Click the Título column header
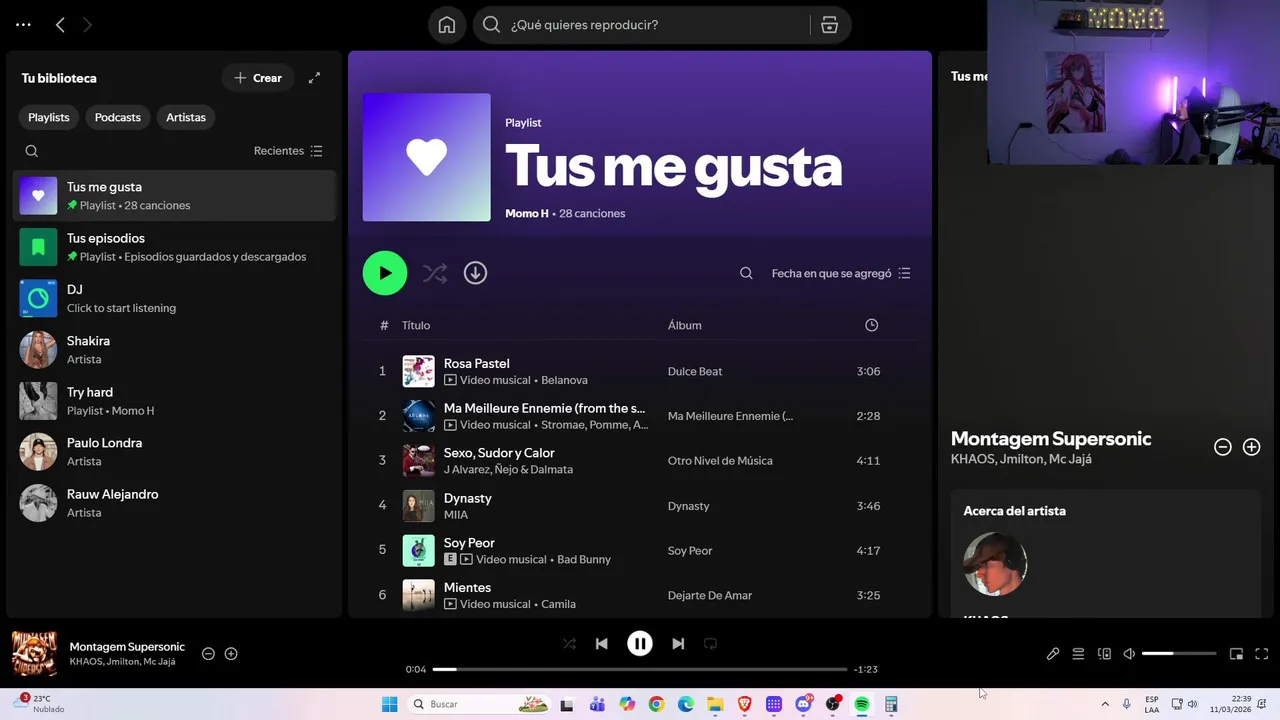 pos(416,325)
